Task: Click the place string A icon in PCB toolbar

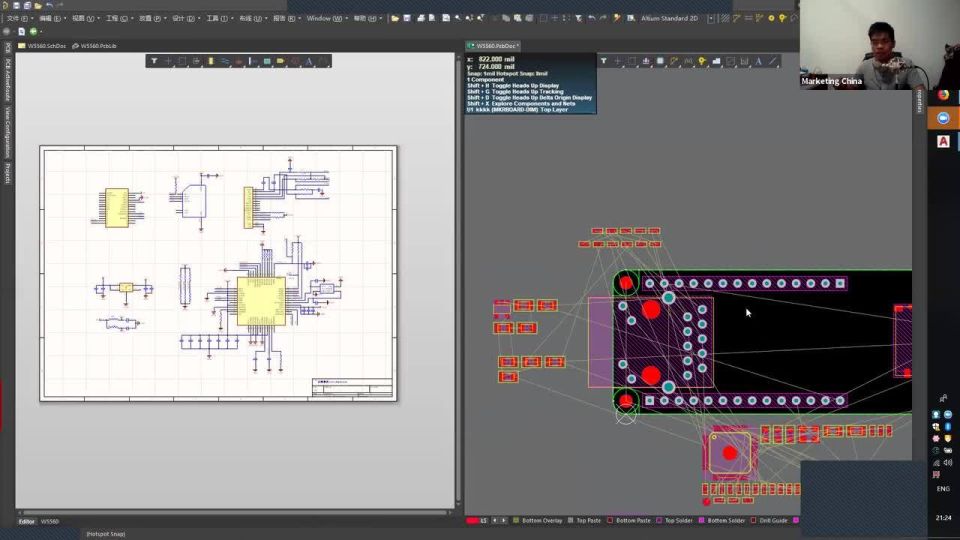Action: point(758,61)
